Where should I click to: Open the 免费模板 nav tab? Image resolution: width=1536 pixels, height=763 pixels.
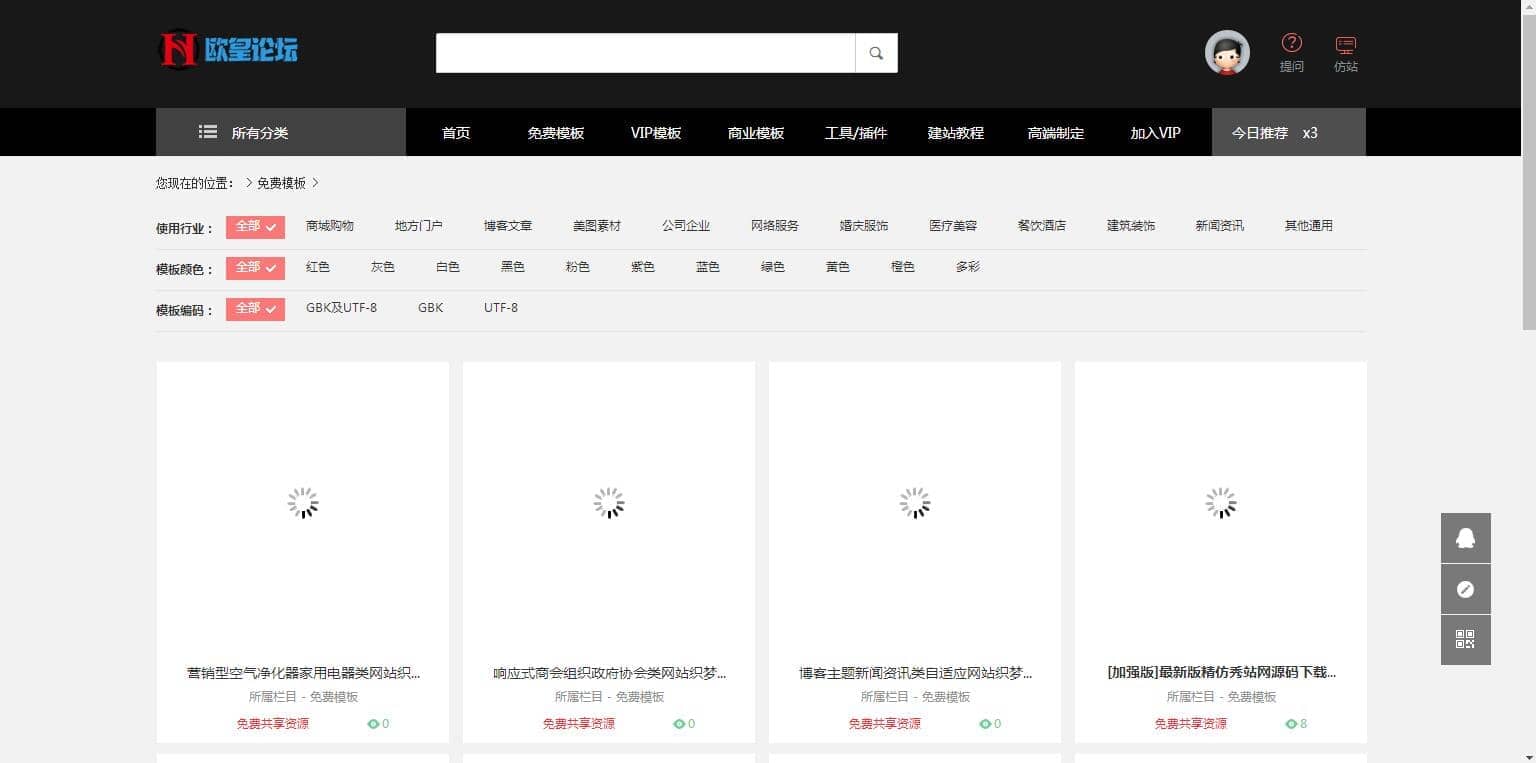point(556,133)
